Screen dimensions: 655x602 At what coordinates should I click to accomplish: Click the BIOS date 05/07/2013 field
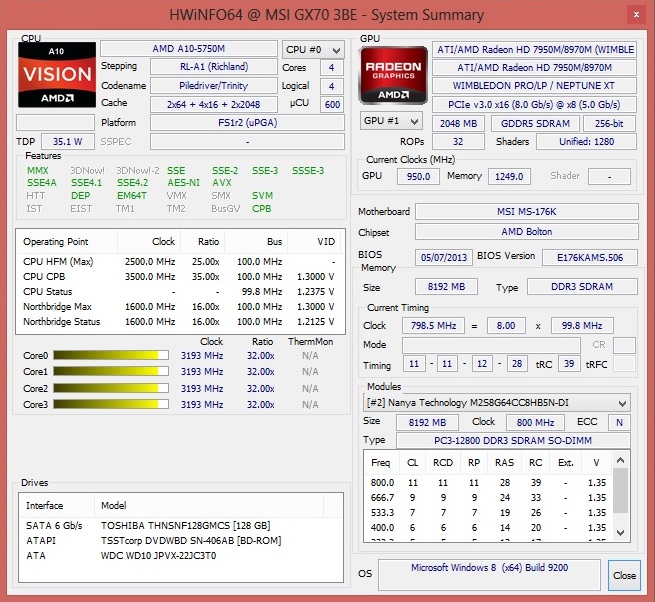pyautogui.click(x=444, y=257)
